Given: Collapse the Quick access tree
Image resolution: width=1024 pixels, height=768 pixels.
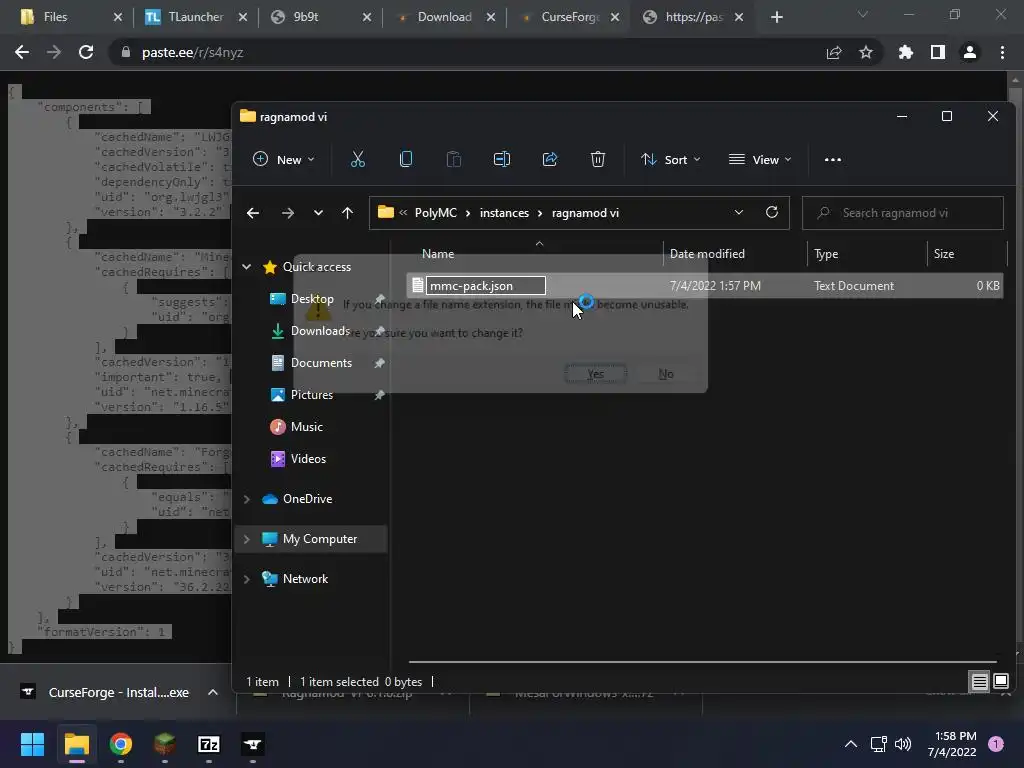Looking at the screenshot, I should (247, 266).
